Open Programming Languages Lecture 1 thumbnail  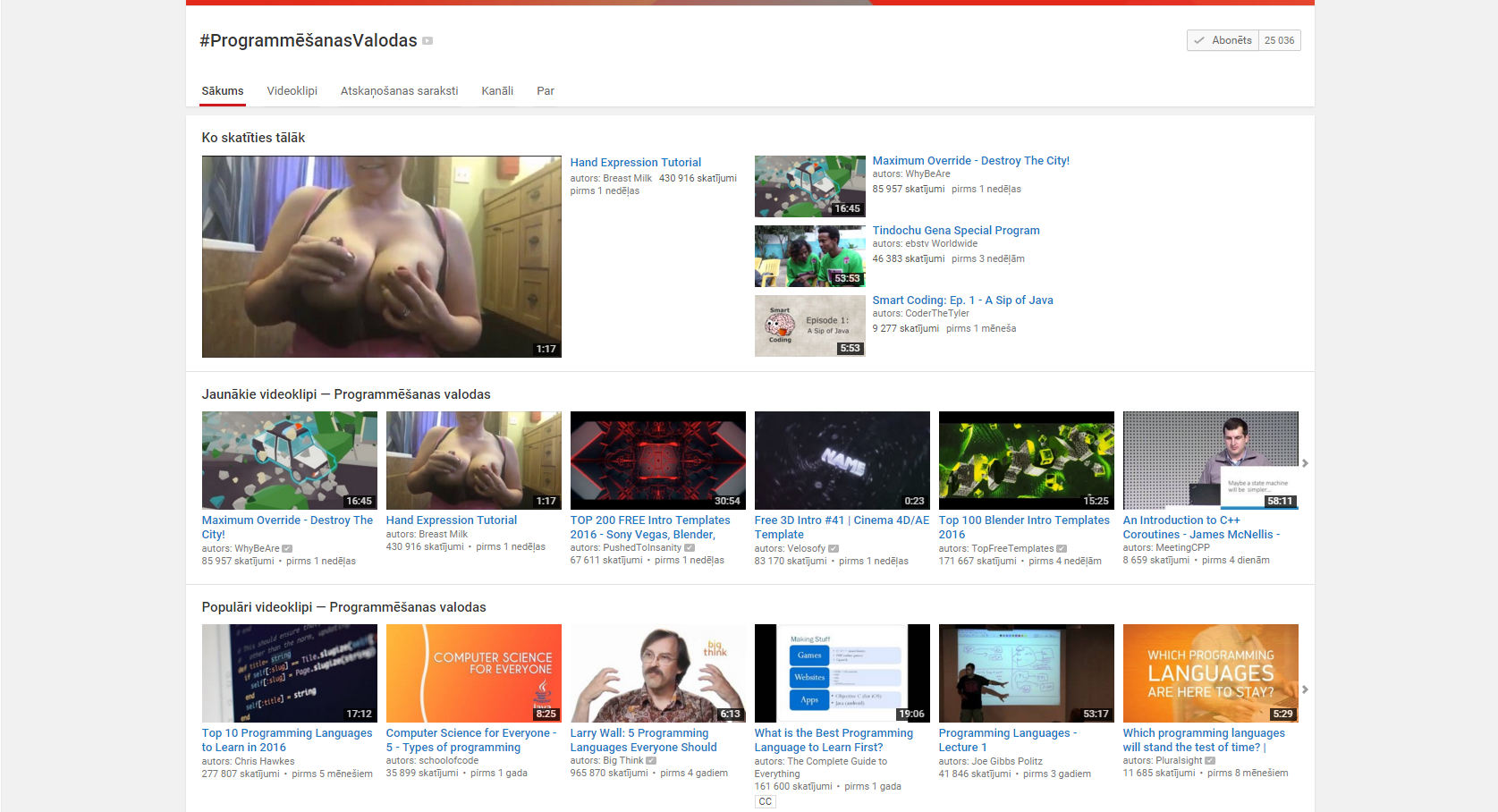click(1027, 673)
